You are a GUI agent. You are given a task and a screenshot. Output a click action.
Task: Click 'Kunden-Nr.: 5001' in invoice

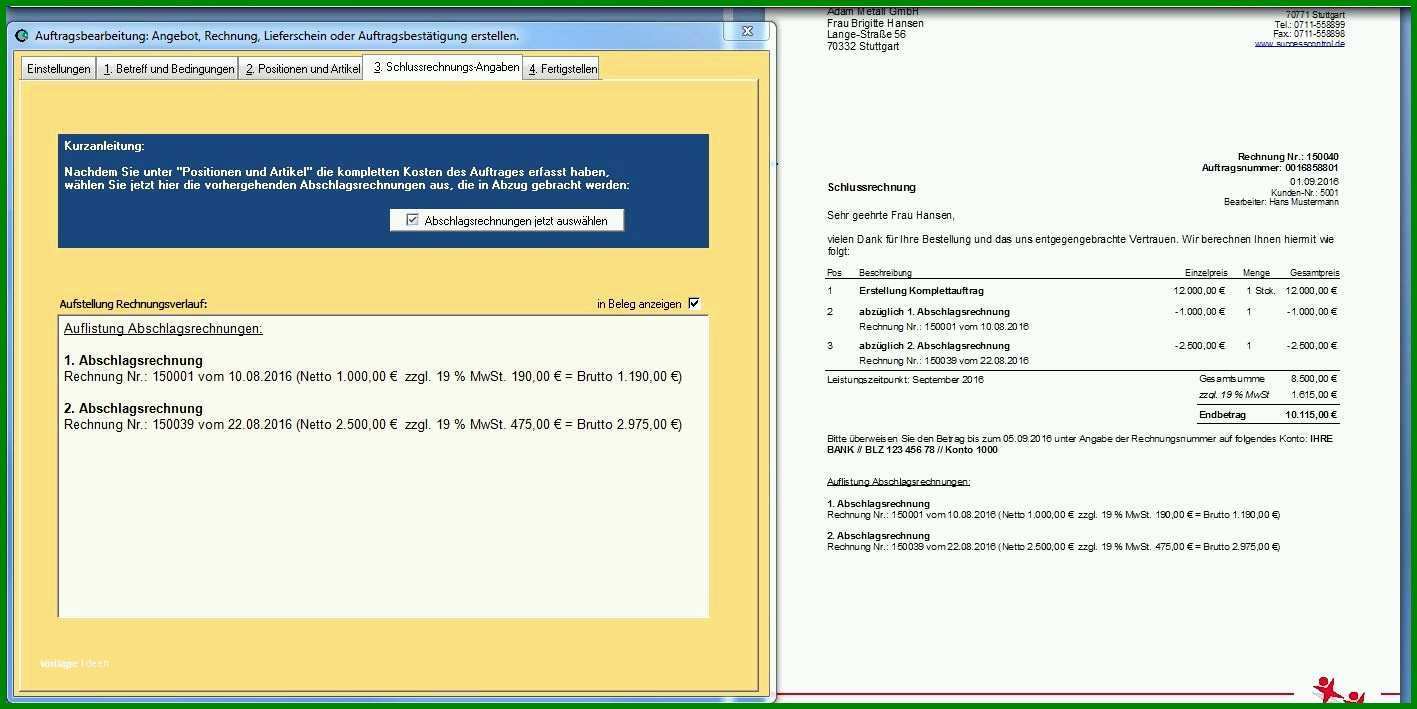click(1305, 192)
